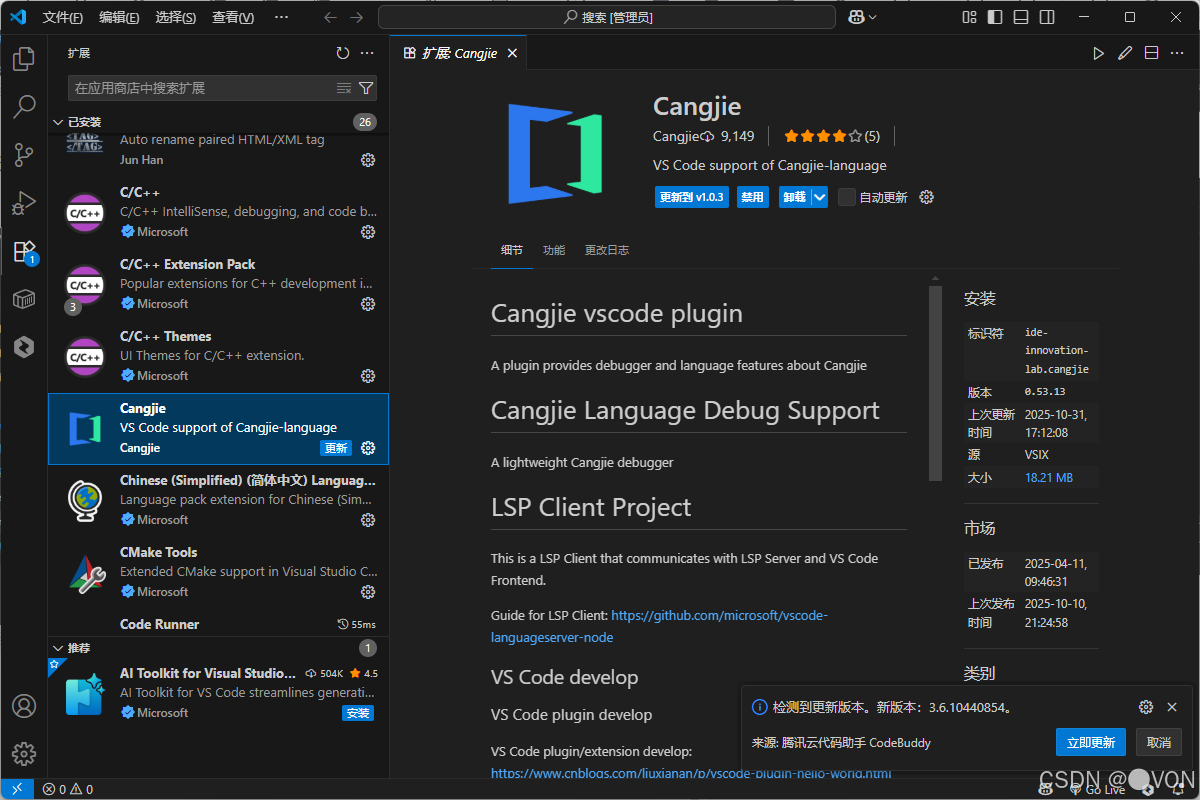Install the AI Toolkit extension

[358, 713]
